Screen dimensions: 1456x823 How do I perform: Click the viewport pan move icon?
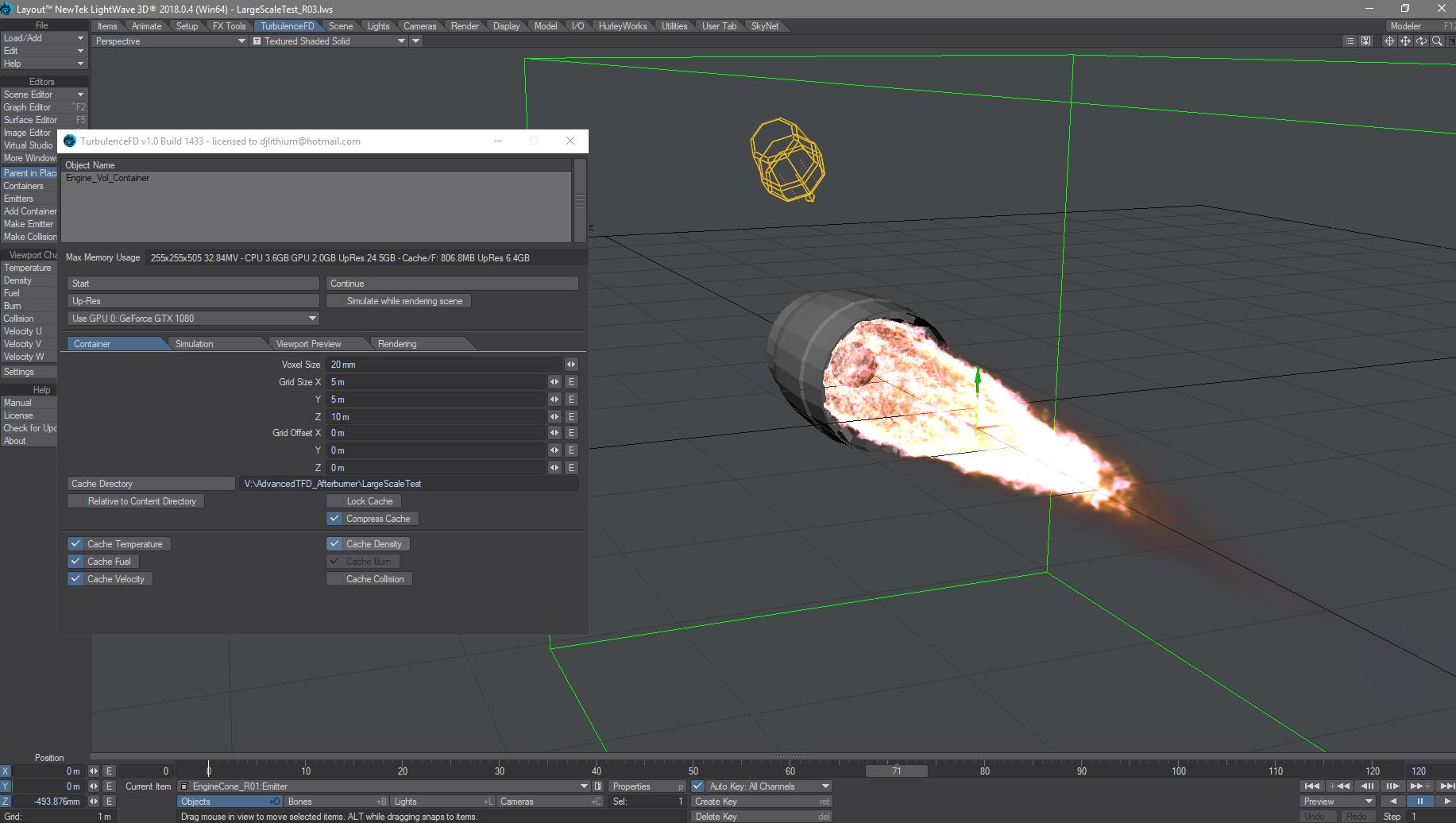coord(1405,41)
